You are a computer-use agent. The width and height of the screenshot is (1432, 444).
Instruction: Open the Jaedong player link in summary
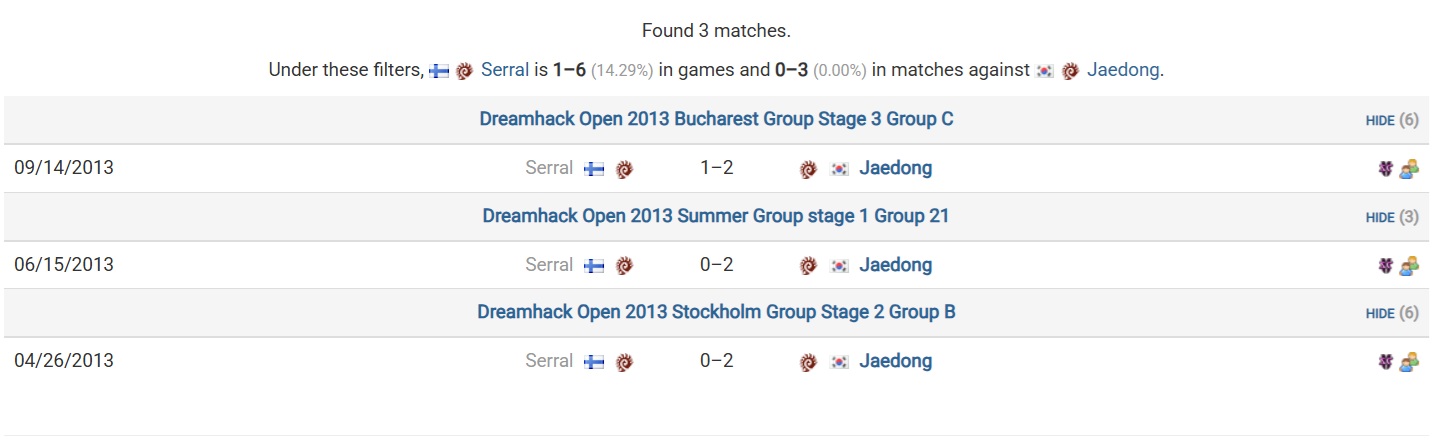point(1123,70)
